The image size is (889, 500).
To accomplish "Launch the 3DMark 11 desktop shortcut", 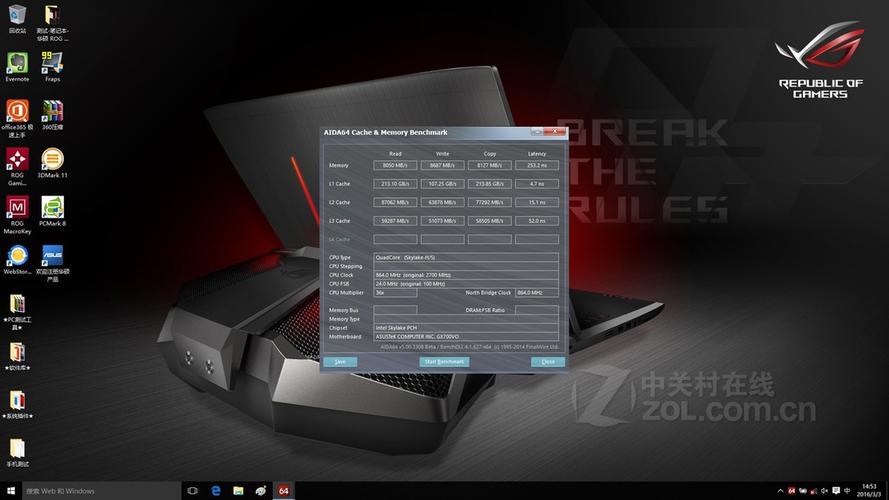I will (x=52, y=163).
